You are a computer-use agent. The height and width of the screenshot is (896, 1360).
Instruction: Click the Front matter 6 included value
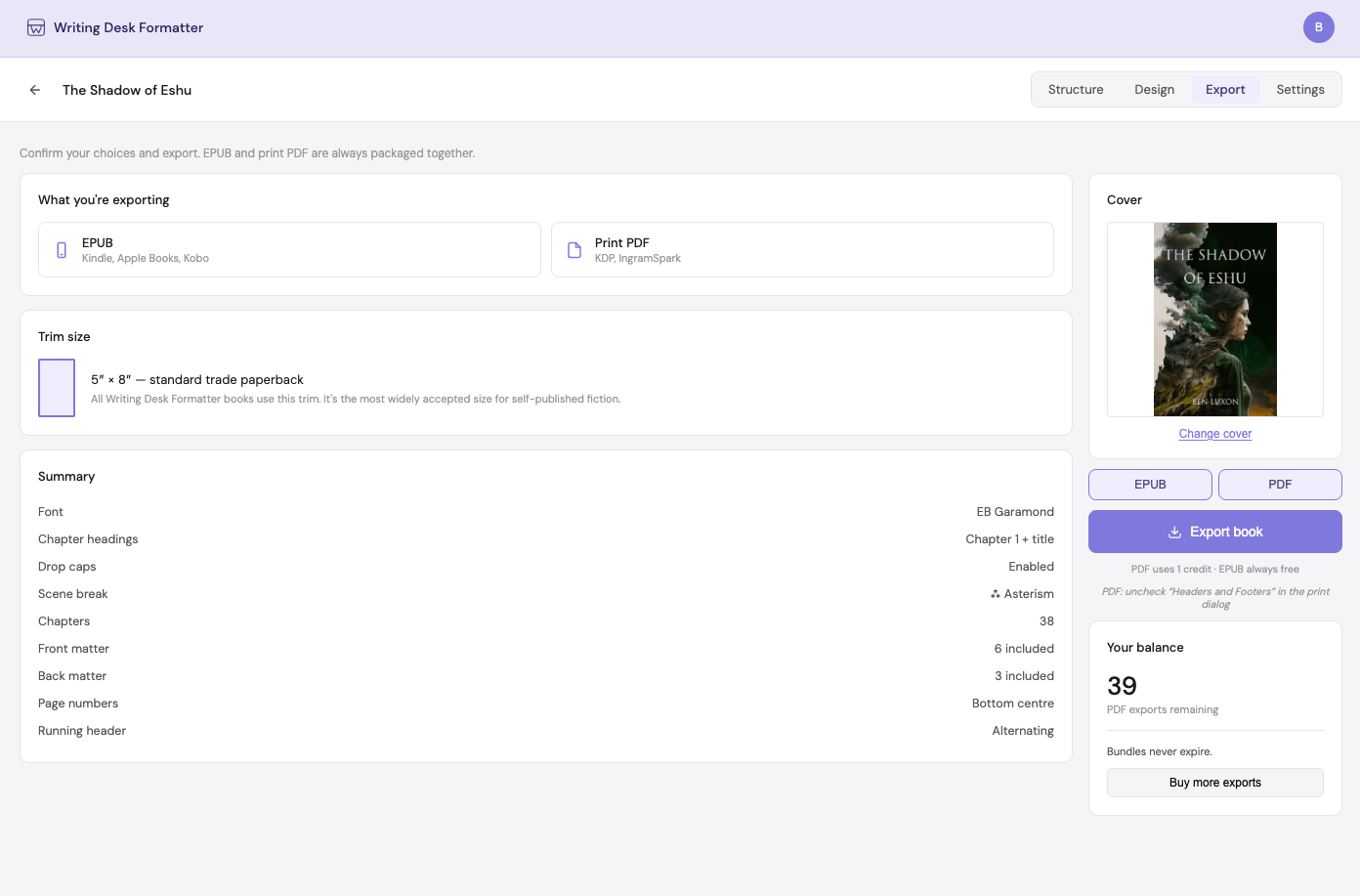[1024, 649]
